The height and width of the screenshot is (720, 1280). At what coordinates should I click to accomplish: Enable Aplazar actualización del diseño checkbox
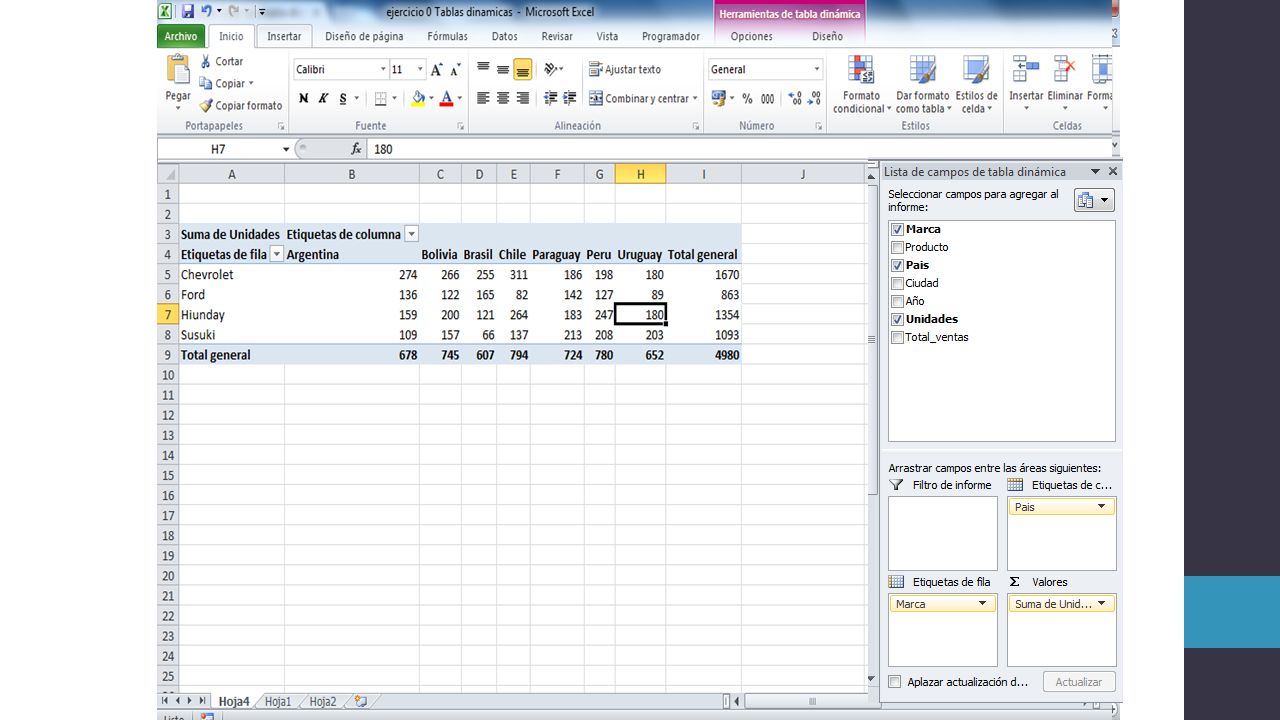tap(895, 682)
